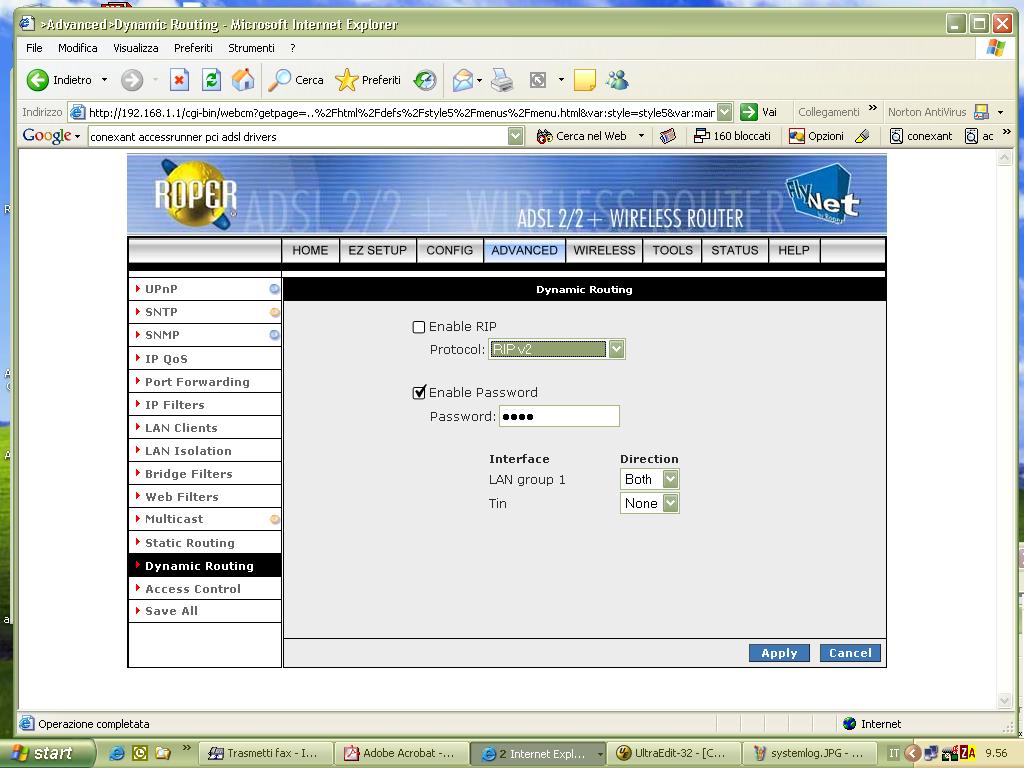Expand LAN group 1 Direction dropdown
This screenshot has width=1024, height=768.
coord(670,480)
